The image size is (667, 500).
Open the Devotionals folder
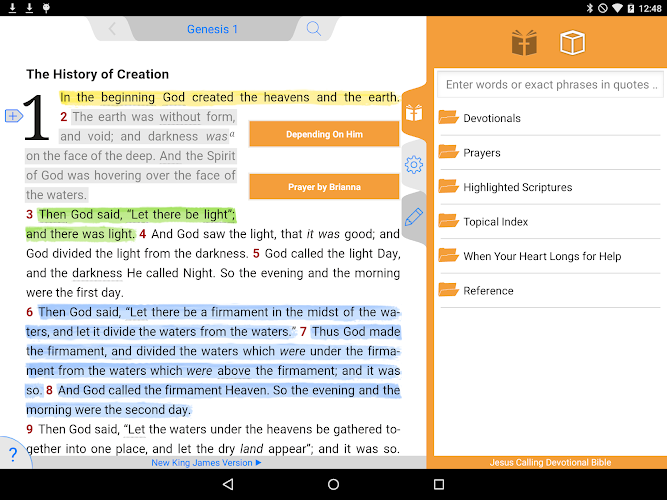(x=550, y=118)
